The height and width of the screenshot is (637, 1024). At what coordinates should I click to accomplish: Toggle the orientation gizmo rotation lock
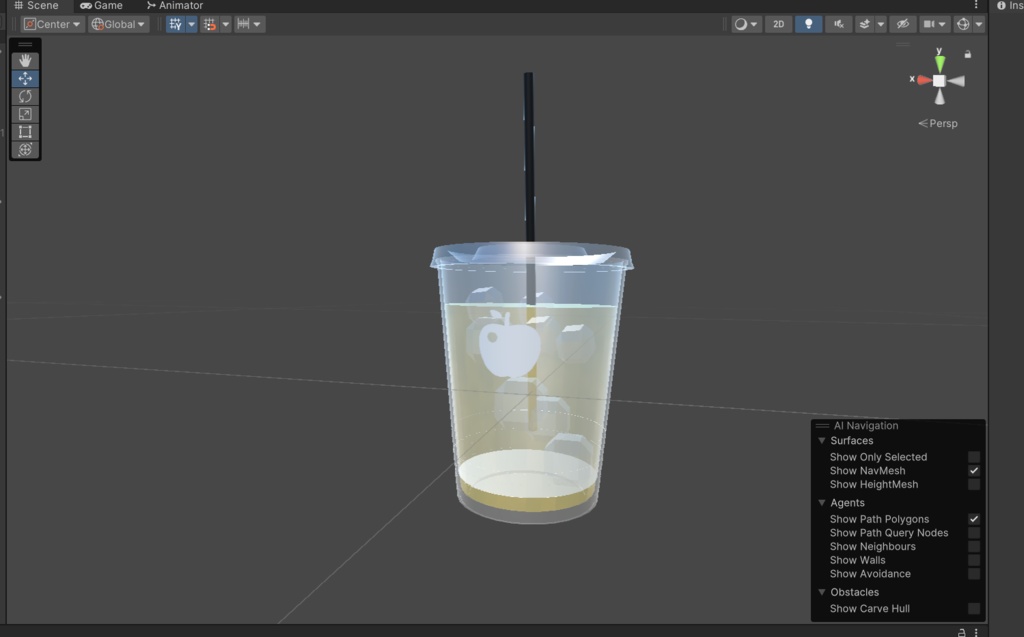pos(968,54)
